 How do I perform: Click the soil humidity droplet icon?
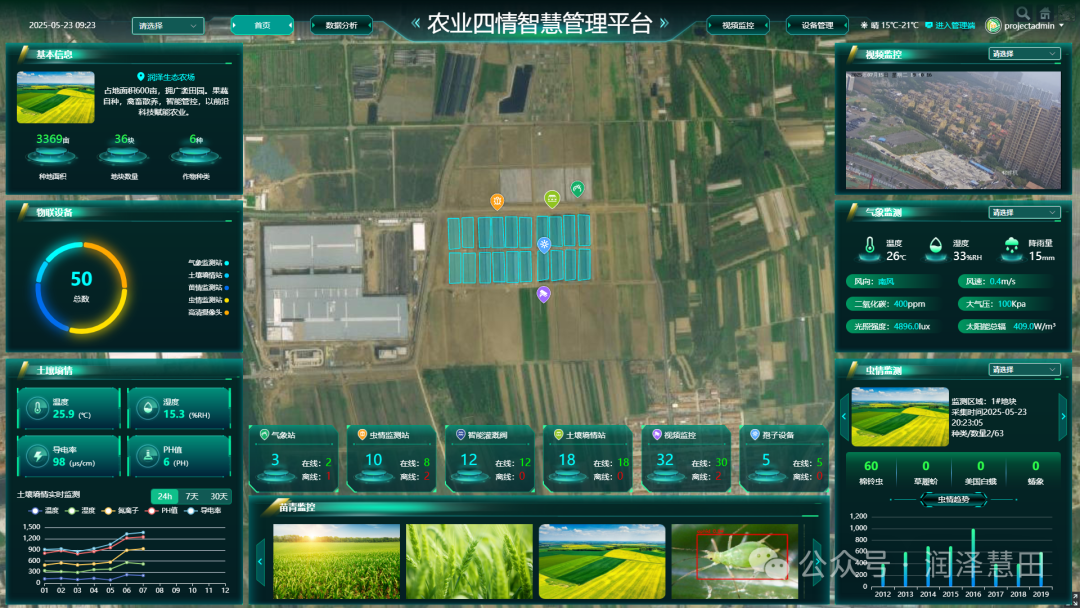pyautogui.click(x=147, y=408)
